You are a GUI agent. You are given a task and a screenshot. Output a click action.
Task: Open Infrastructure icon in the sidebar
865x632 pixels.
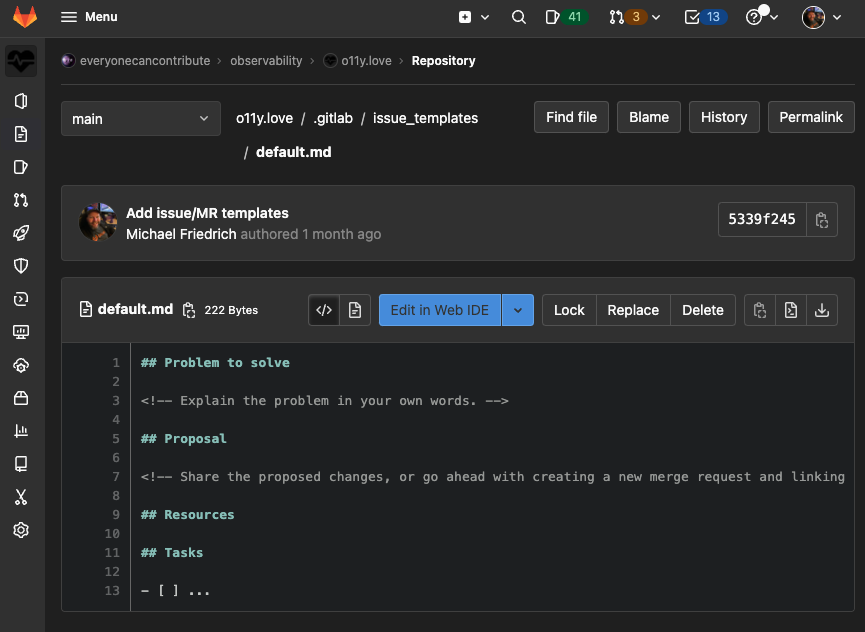pyautogui.click(x=21, y=365)
